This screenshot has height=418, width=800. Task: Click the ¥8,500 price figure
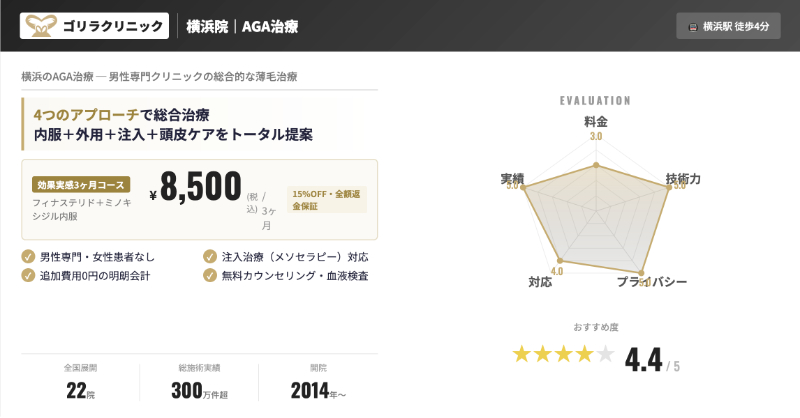(x=200, y=189)
